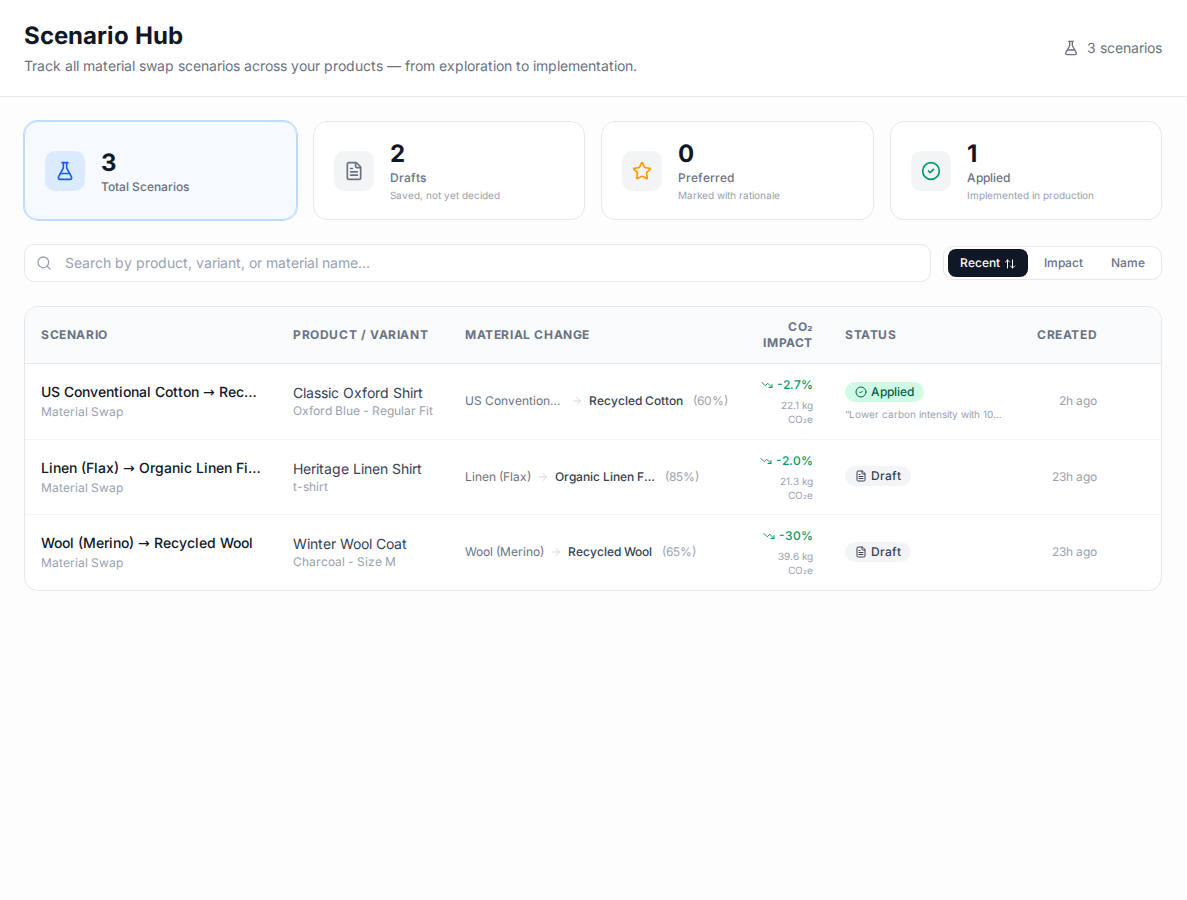Screen dimensions: 1187x900
Task: Click the draft icon in Winter Wool Coat row
Action: coord(861,552)
